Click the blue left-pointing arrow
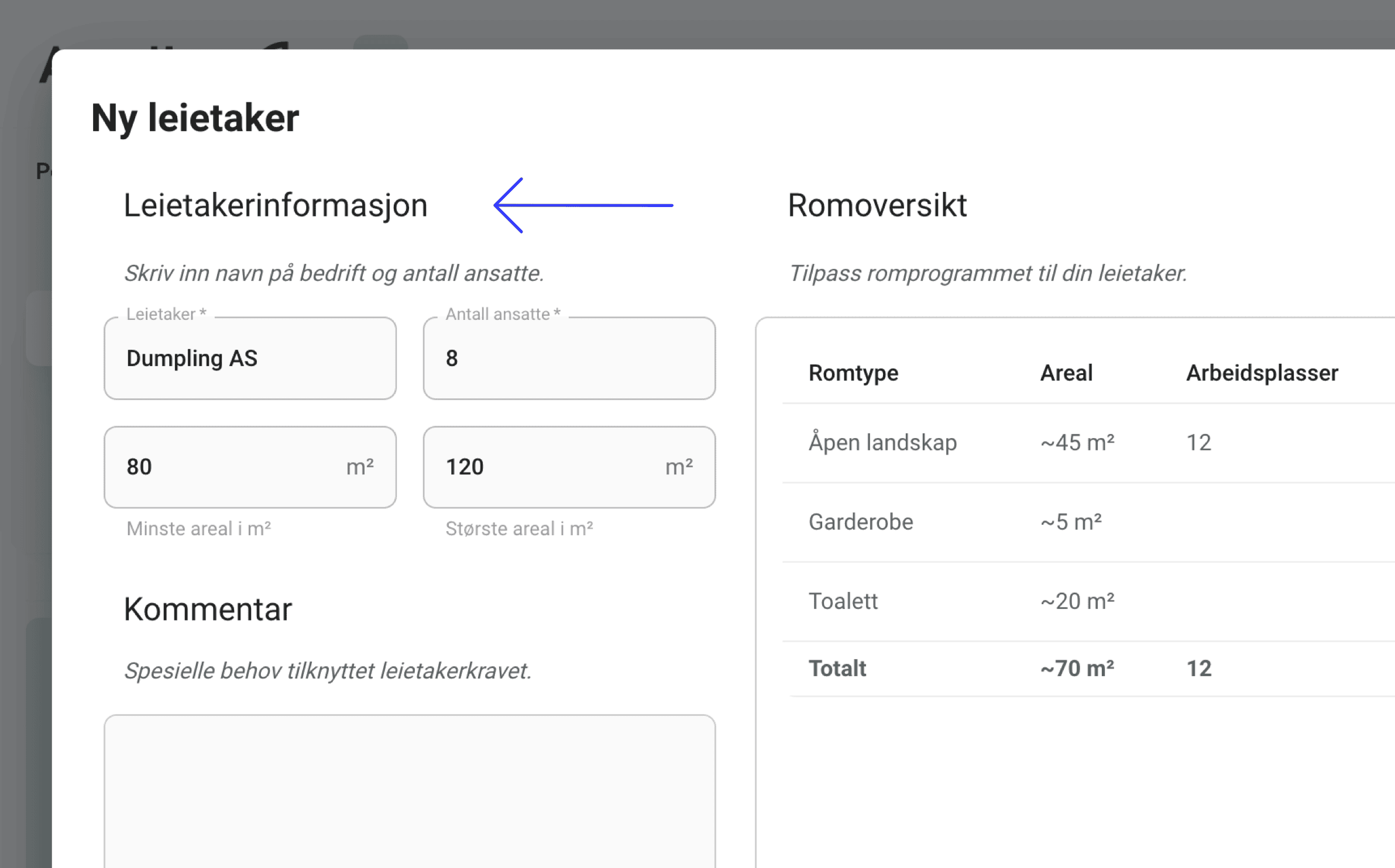The height and width of the screenshot is (868, 1395). coord(583,205)
